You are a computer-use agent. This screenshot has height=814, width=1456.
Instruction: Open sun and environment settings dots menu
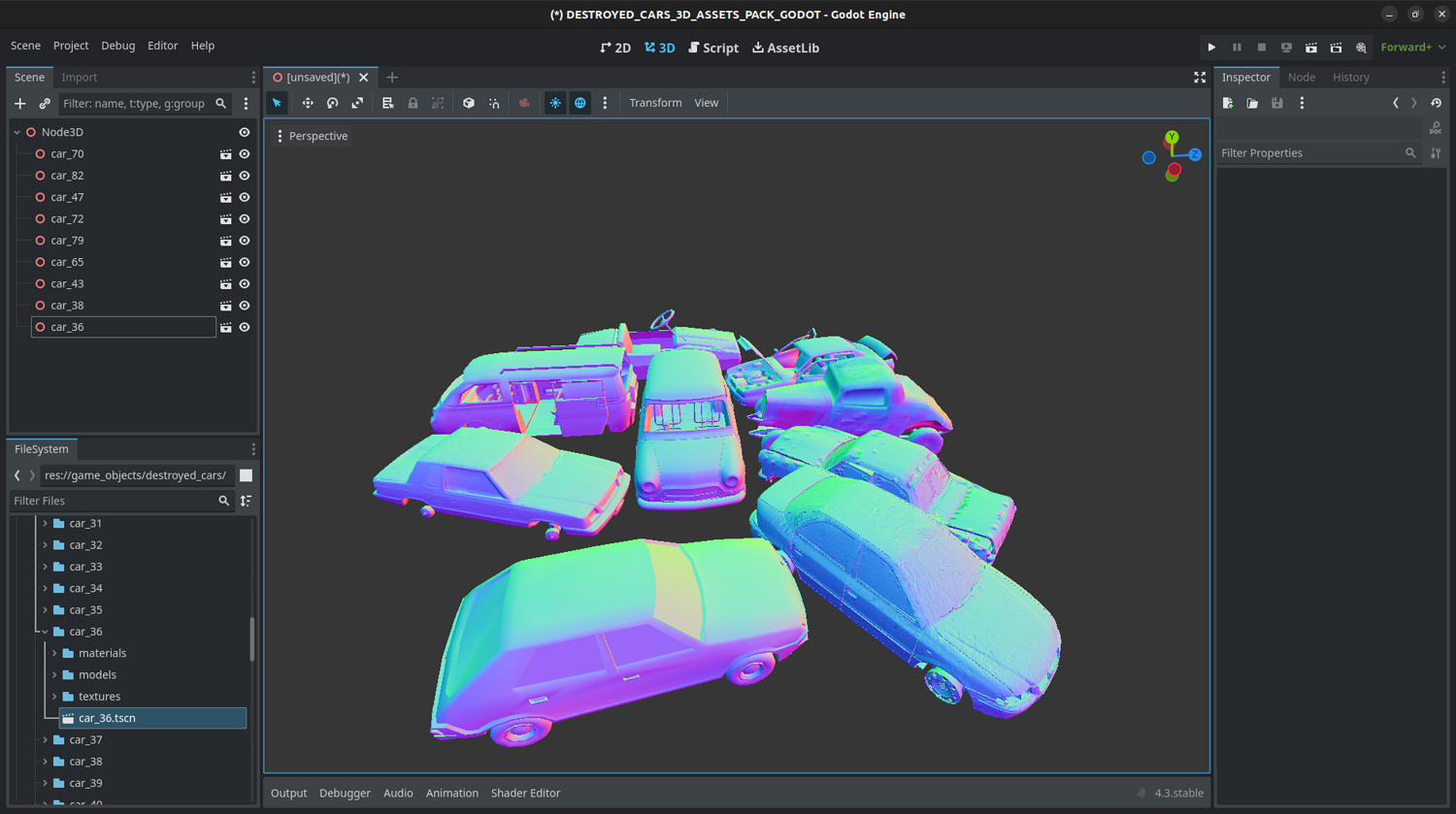click(x=605, y=103)
